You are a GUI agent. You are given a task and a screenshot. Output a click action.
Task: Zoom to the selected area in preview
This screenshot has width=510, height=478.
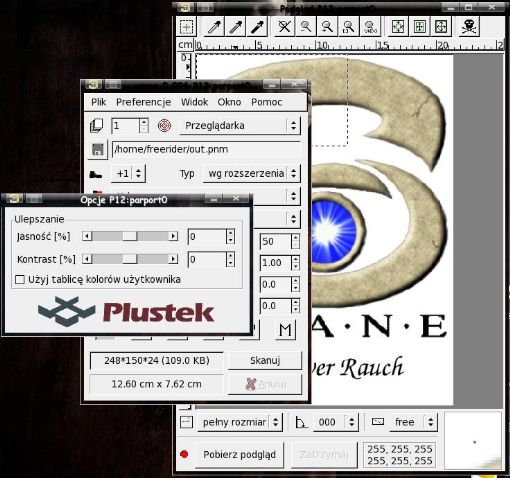(348, 27)
